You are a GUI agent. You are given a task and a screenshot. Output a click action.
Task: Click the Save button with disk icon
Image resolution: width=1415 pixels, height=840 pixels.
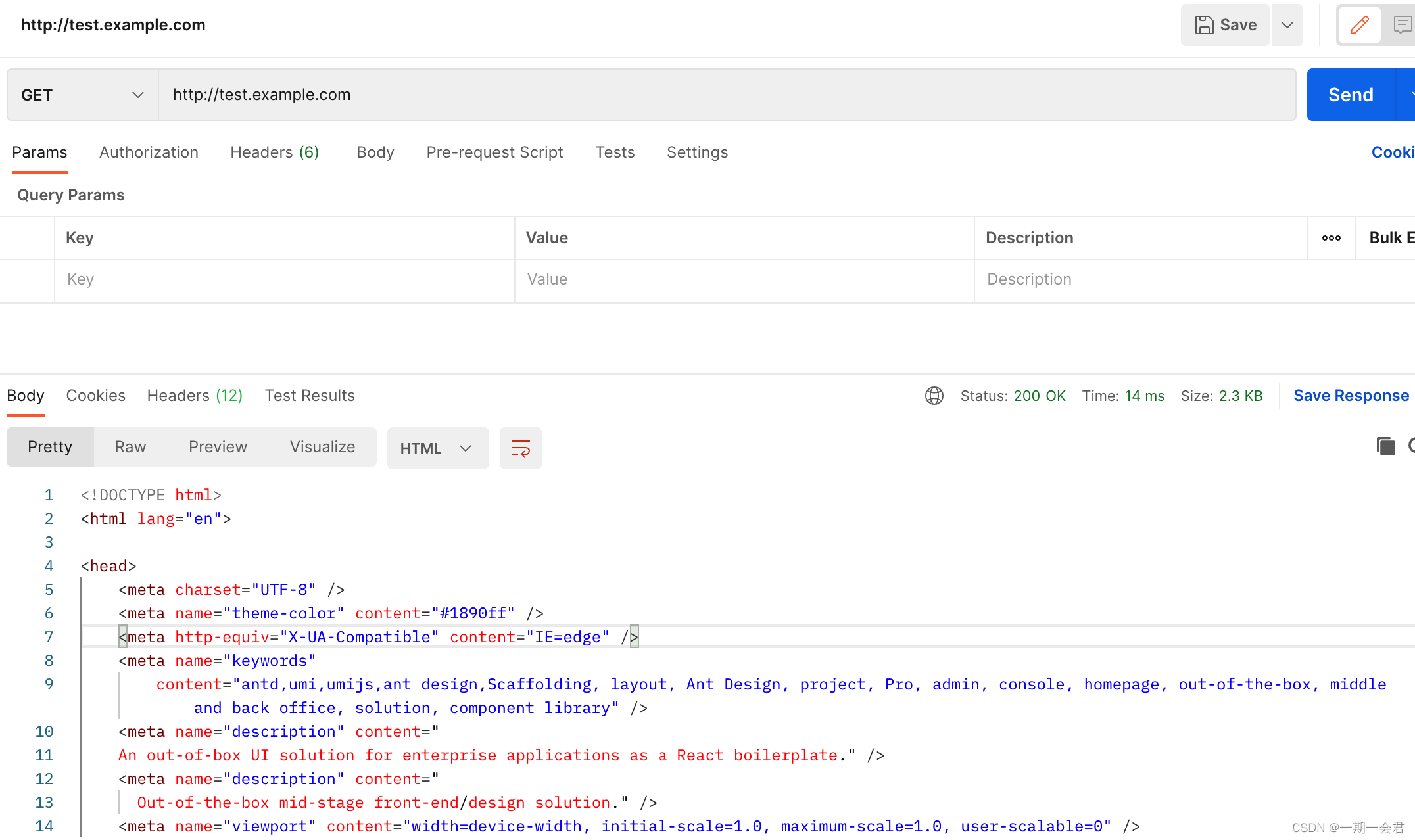(1225, 25)
